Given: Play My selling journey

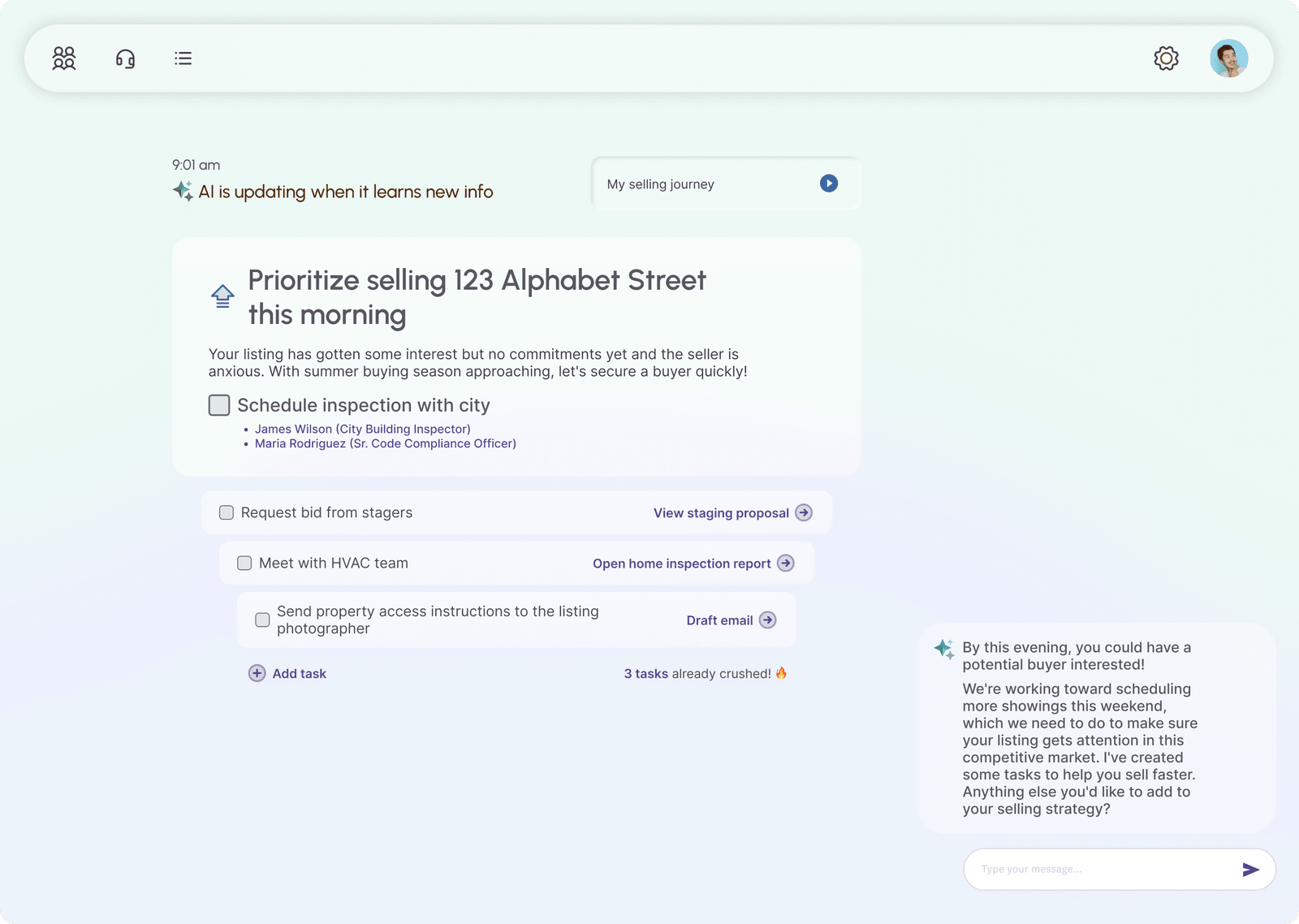Looking at the screenshot, I should coord(829,184).
